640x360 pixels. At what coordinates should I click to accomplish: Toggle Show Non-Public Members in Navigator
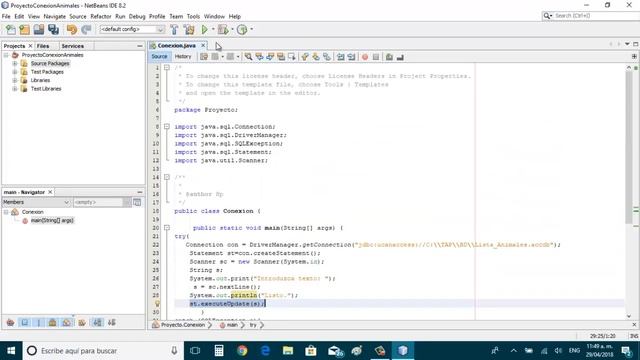click(x=52, y=322)
